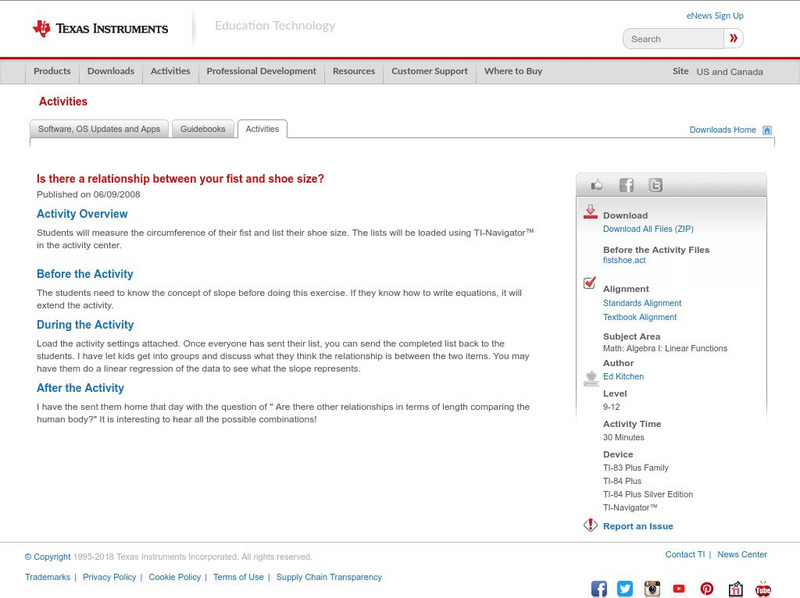800x598 pixels.
Task: Share the activity on Facebook
Action: click(626, 184)
